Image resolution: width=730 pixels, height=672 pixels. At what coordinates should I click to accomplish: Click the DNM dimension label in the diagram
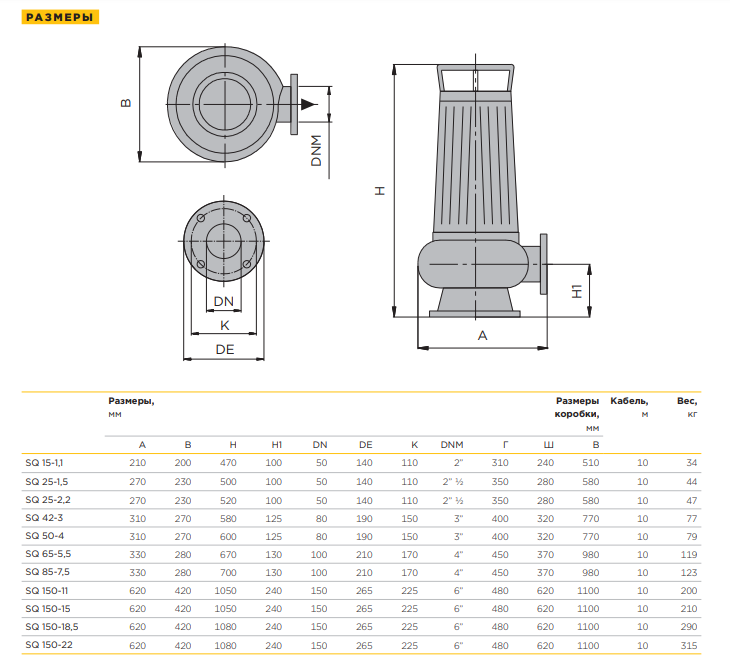click(316, 150)
